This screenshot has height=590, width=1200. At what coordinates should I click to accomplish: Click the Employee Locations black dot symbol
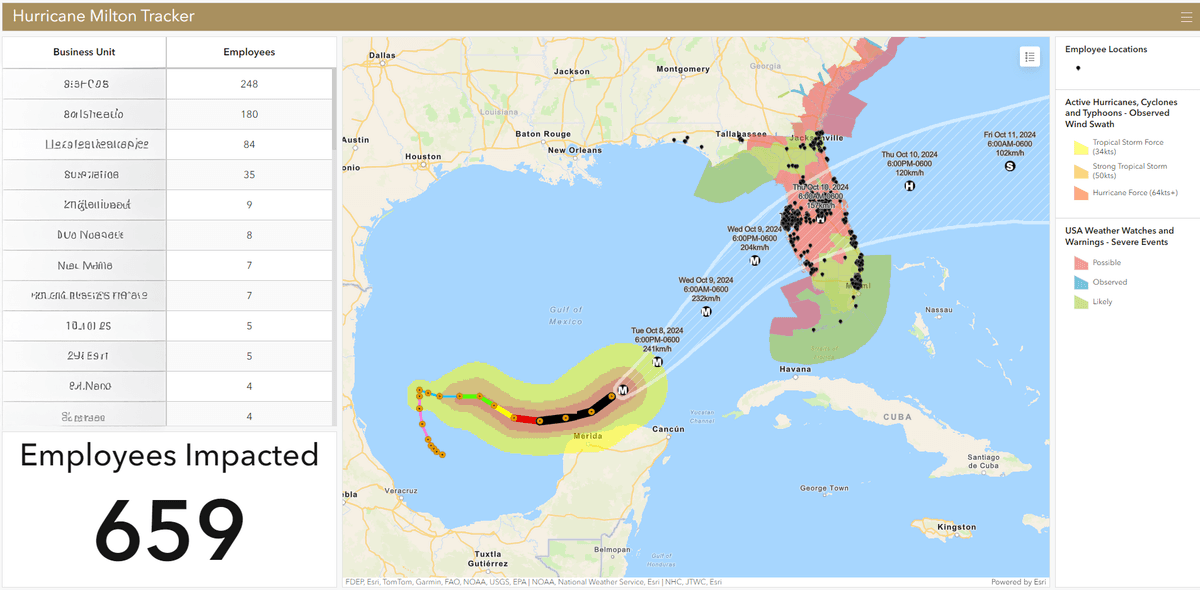click(1078, 68)
